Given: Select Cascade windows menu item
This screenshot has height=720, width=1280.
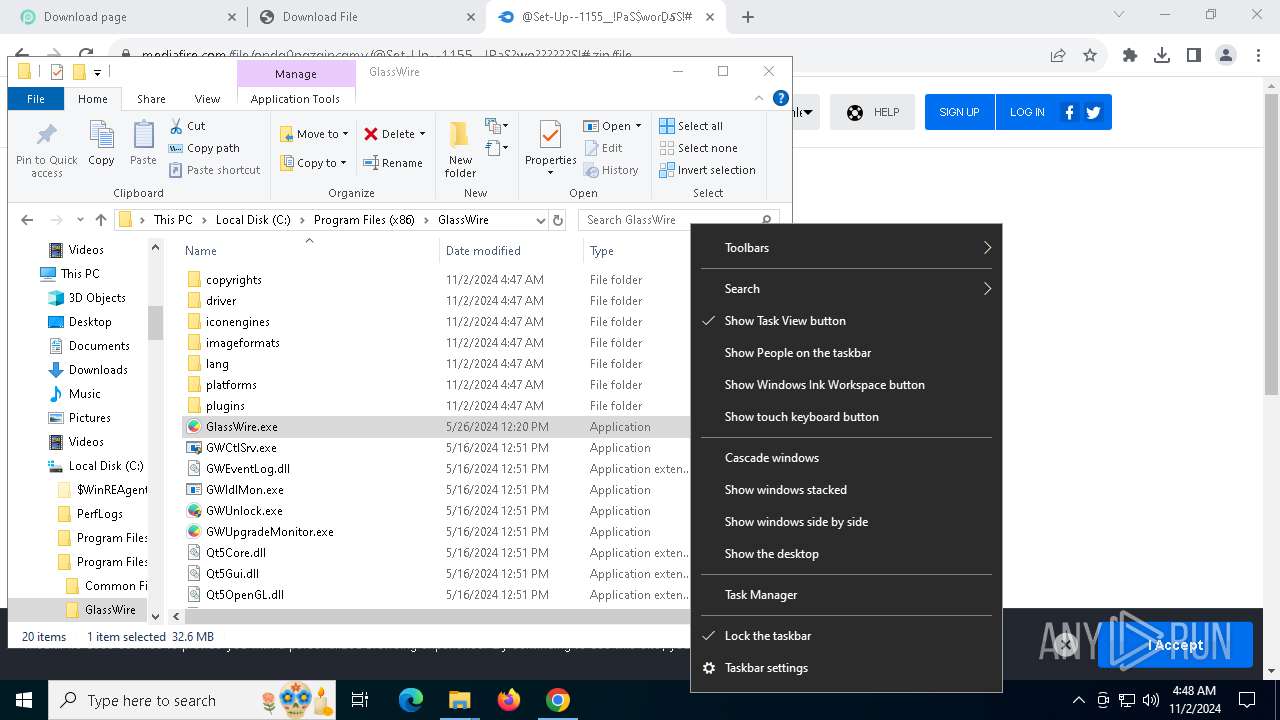Looking at the screenshot, I should coord(846,458).
